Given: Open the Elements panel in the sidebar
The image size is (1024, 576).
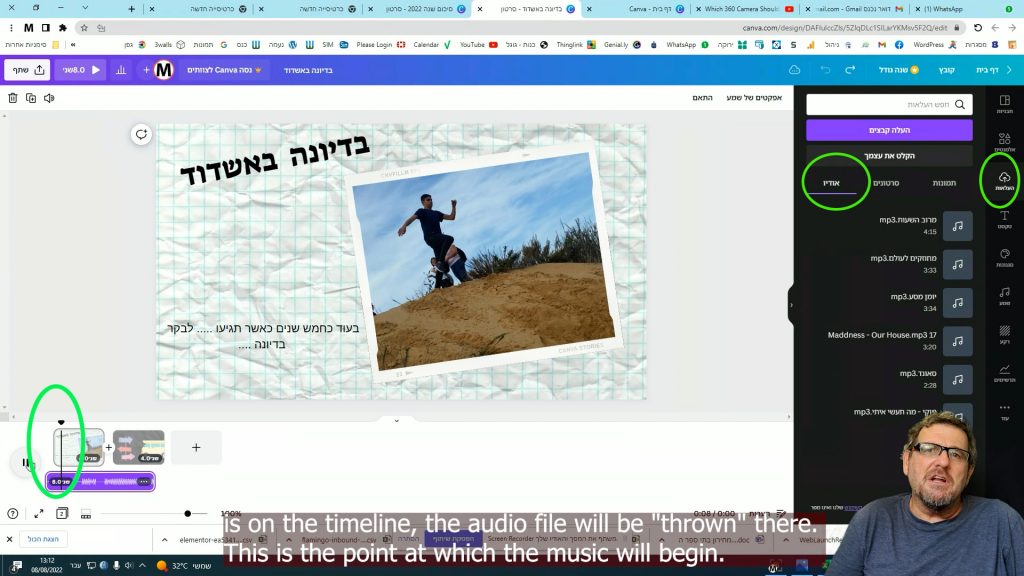Looking at the screenshot, I should point(1004,142).
